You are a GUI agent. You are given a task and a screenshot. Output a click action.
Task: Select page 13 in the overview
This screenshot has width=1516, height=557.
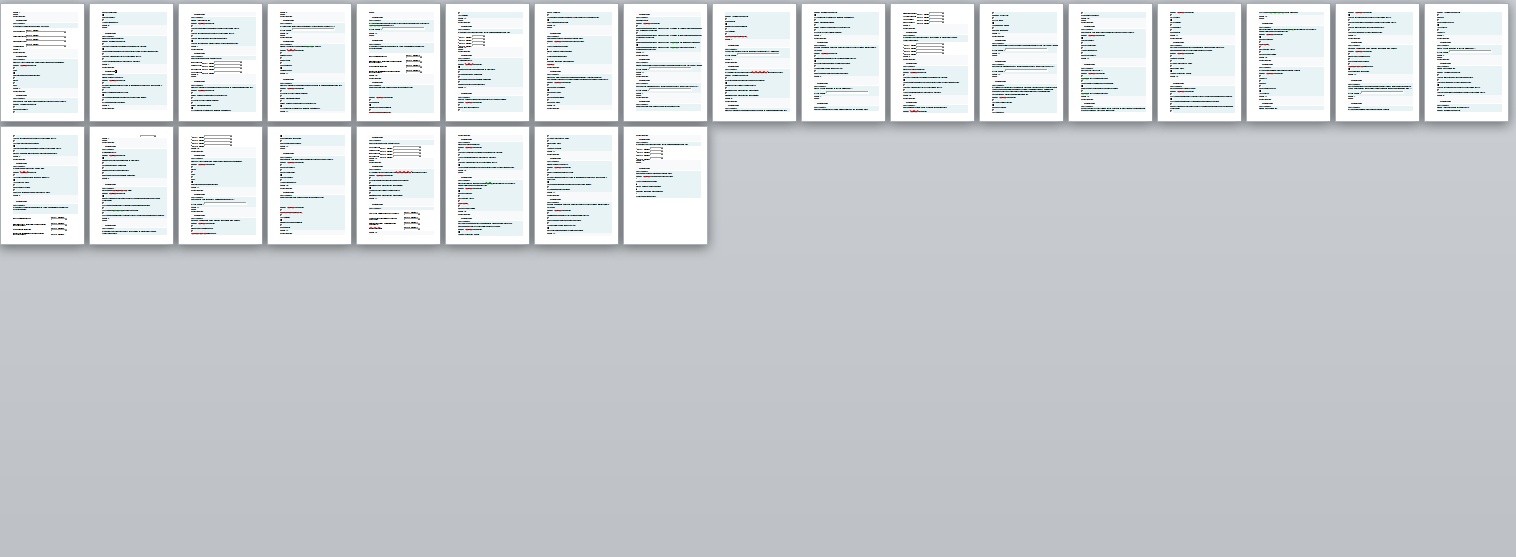click(1110, 62)
